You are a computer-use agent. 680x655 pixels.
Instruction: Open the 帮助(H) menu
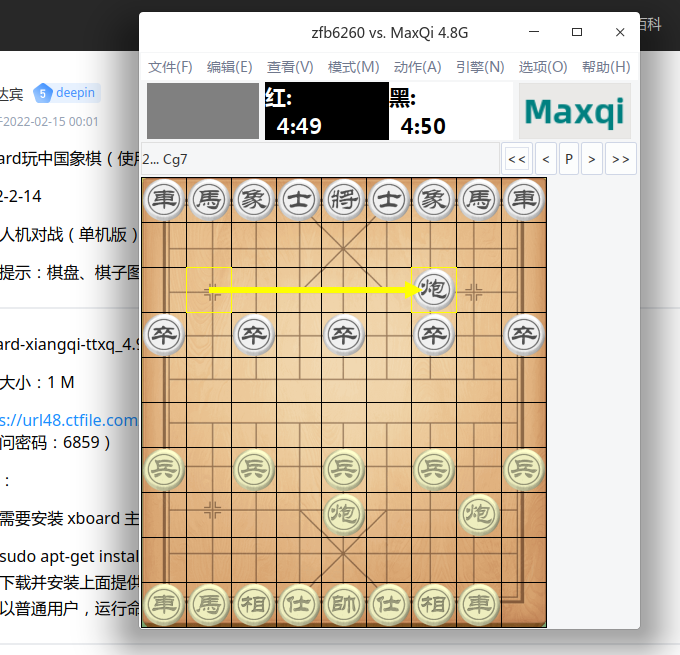pos(606,67)
